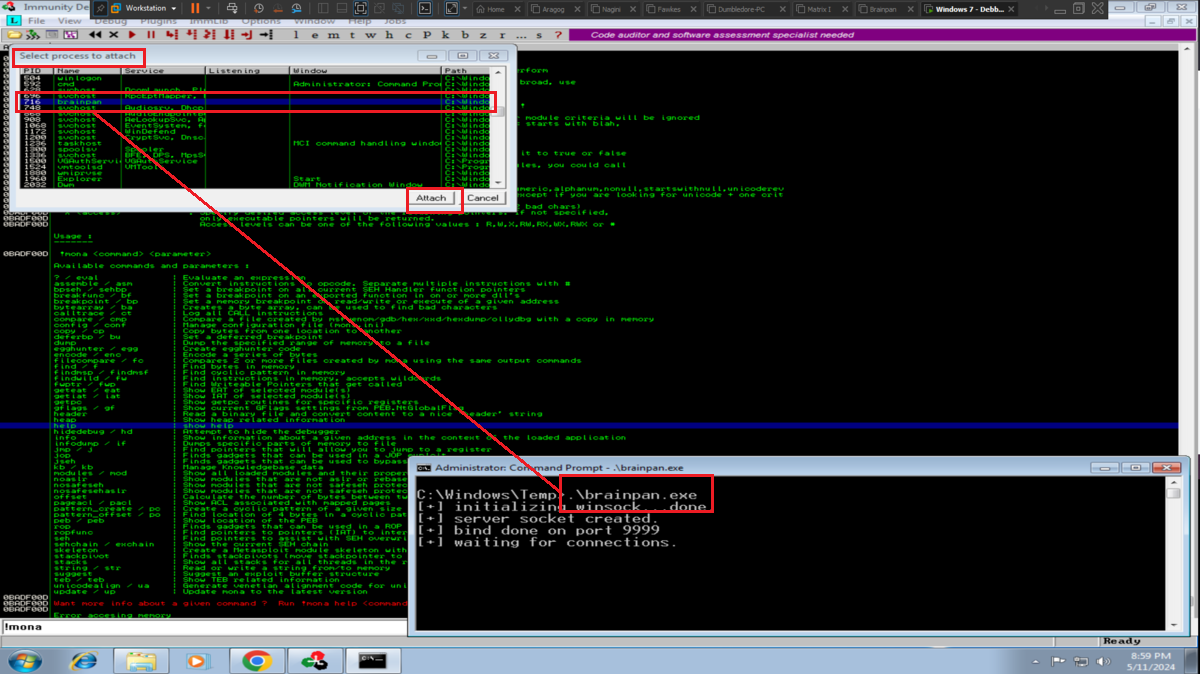
Task: Show threads with 't' toolbar letter
Action: [352, 35]
